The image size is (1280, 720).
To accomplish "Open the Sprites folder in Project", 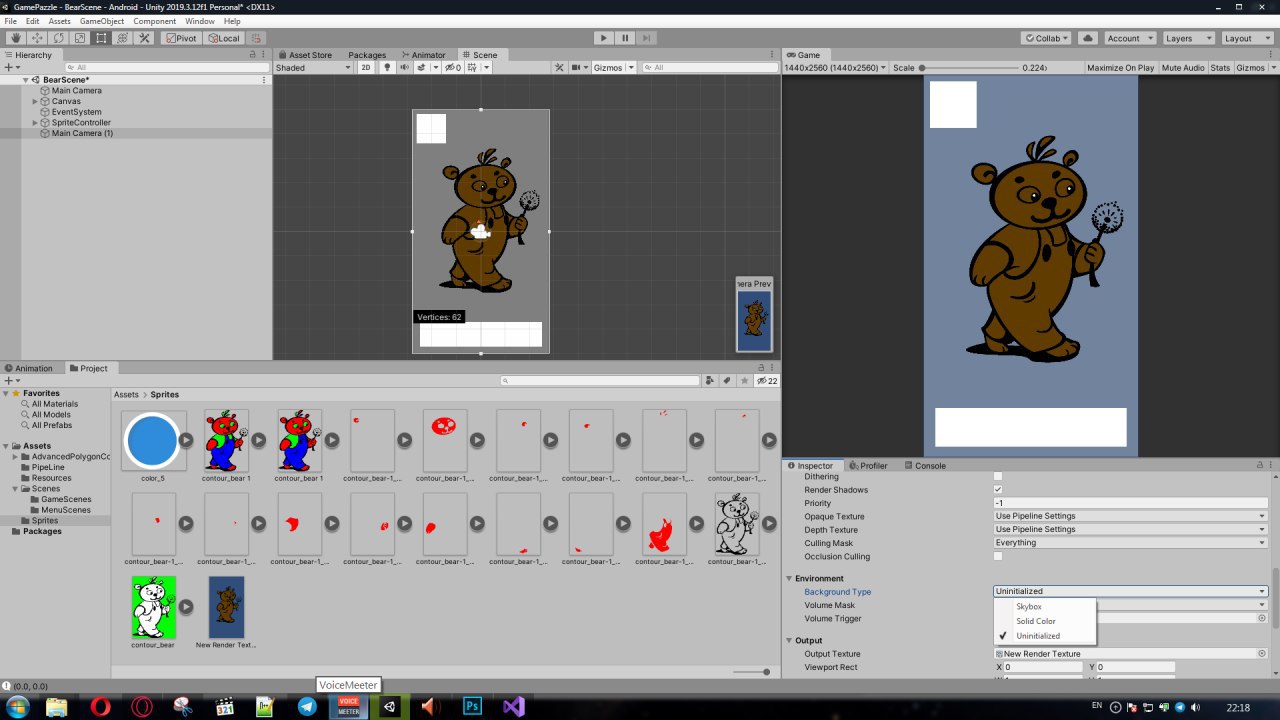I will [x=45, y=520].
